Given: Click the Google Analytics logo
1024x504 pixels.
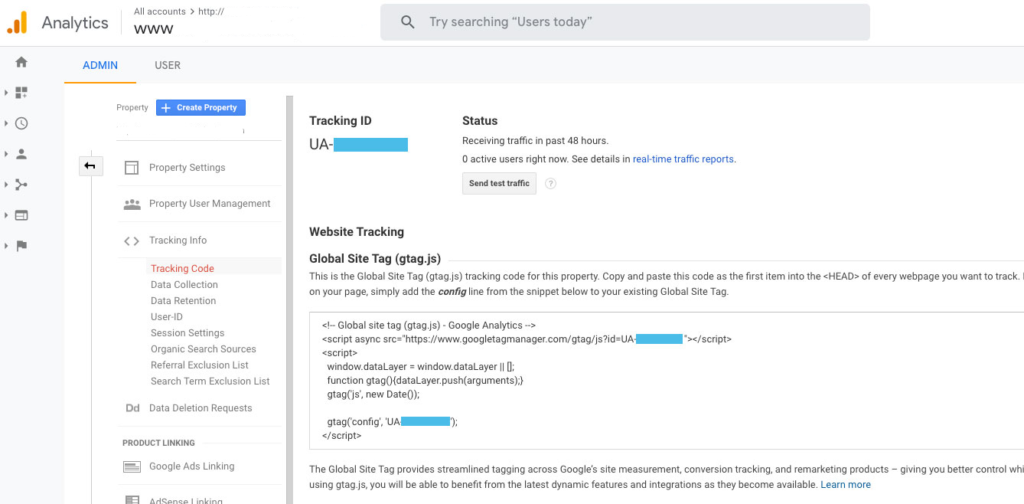Looking at the screenshot, I should (x=17, y=23).
